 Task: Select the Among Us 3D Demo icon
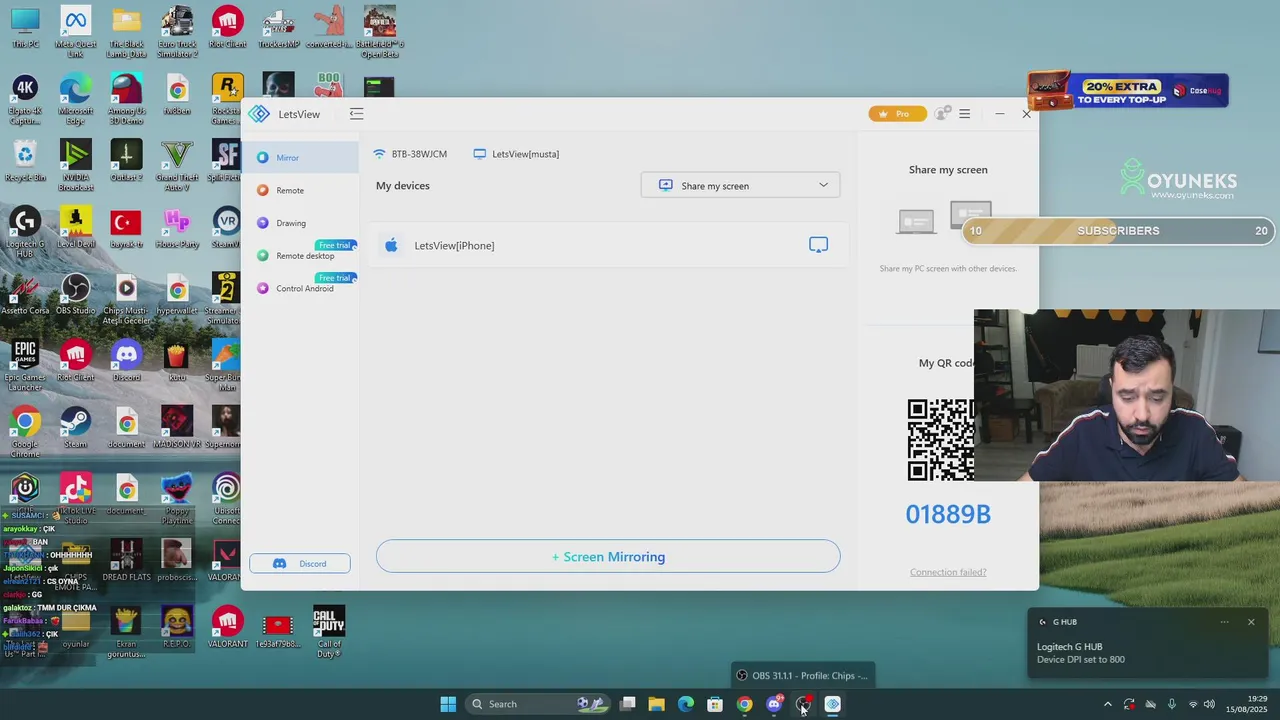(x=126, y=98)
